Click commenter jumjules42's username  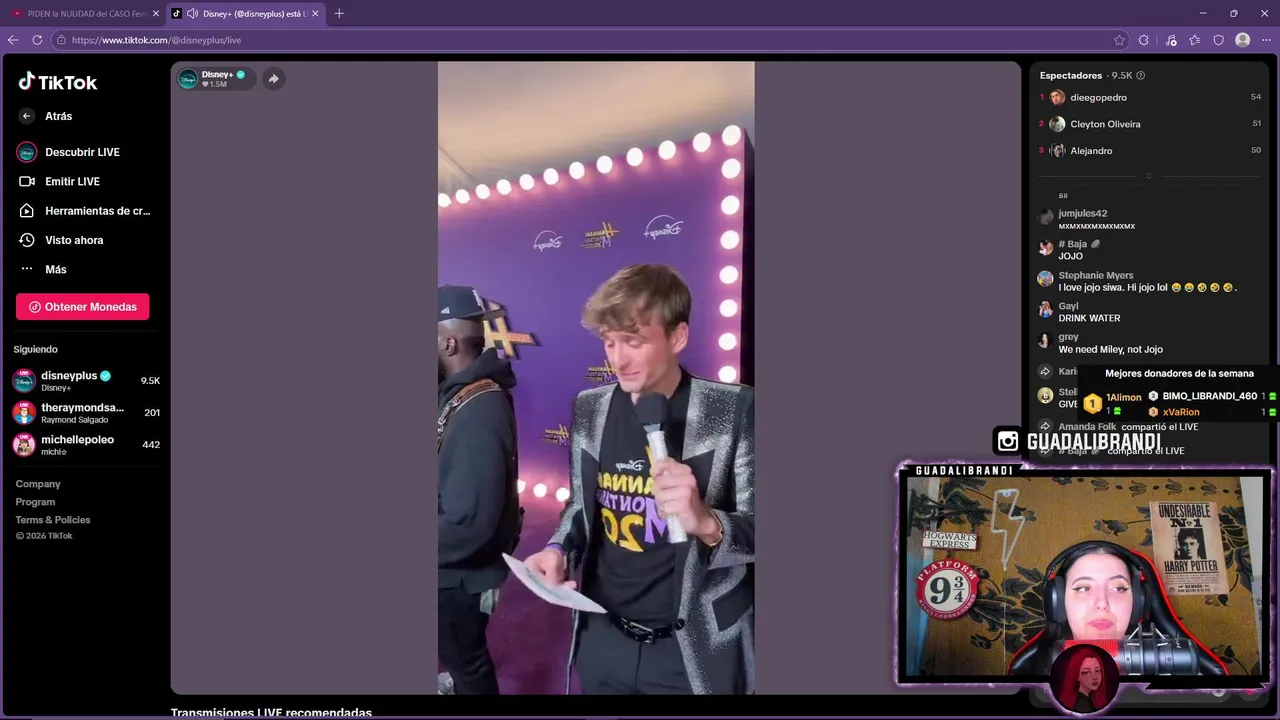click(x=1082, y=214)
